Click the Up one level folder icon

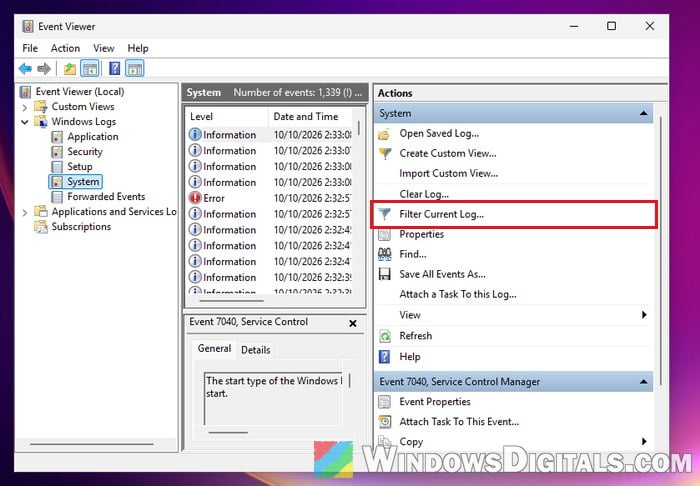click(70, 69)
